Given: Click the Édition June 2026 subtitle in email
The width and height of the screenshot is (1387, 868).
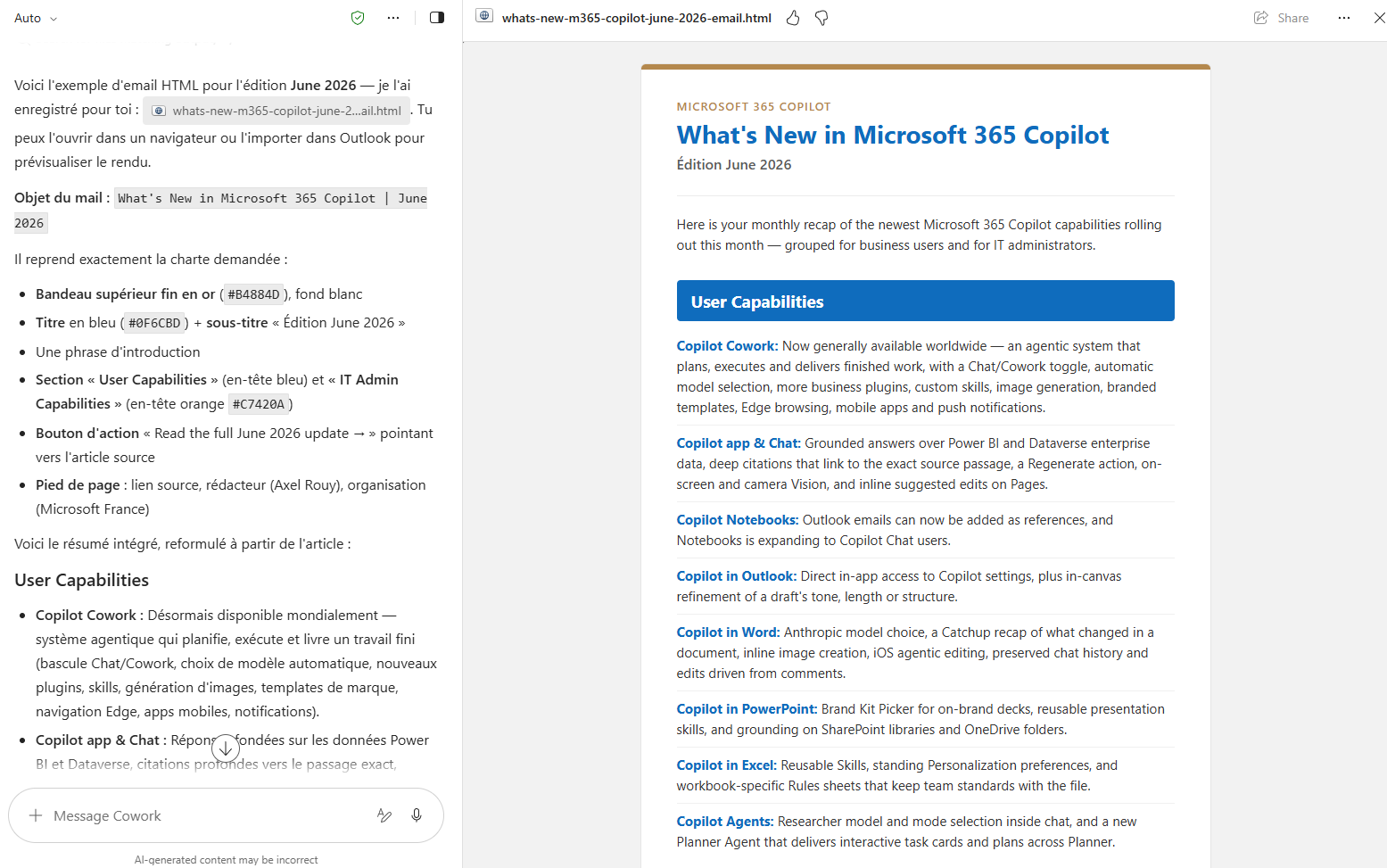Looking at the screenshot, I should [734, 165].
